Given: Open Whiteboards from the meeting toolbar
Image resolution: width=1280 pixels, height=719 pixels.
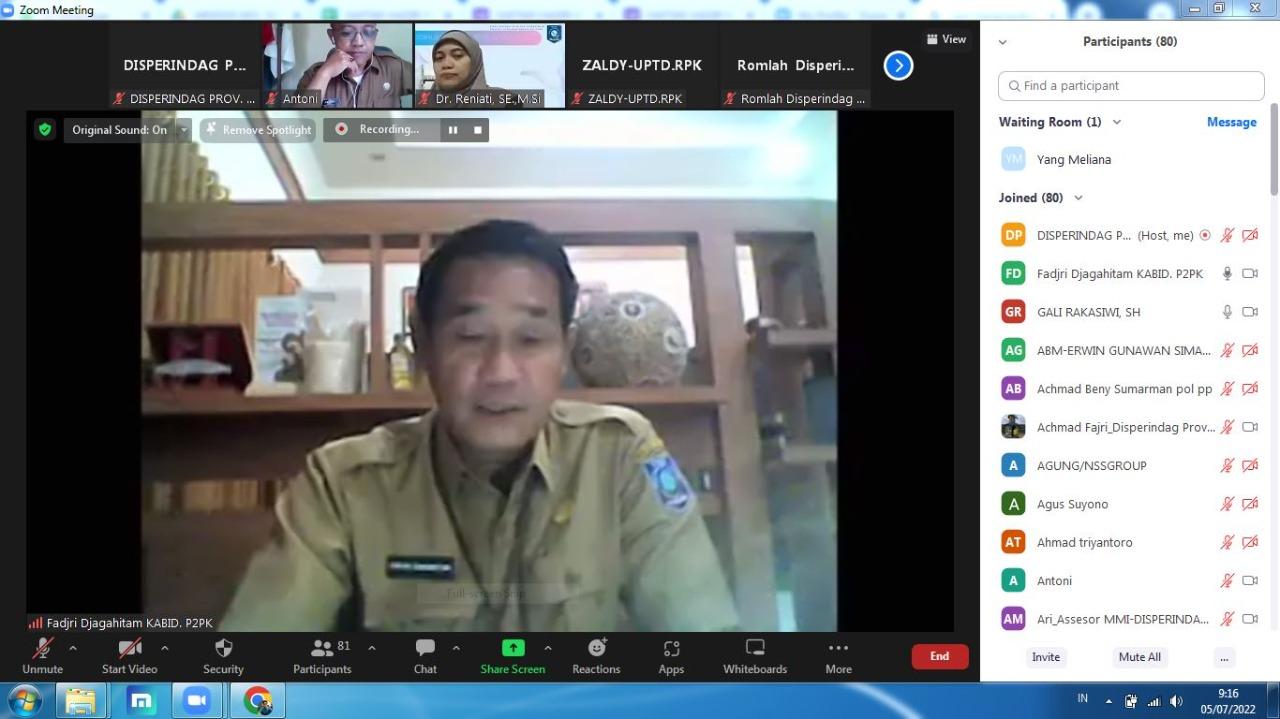Looking at the screenshot, I should click(755, 648).
